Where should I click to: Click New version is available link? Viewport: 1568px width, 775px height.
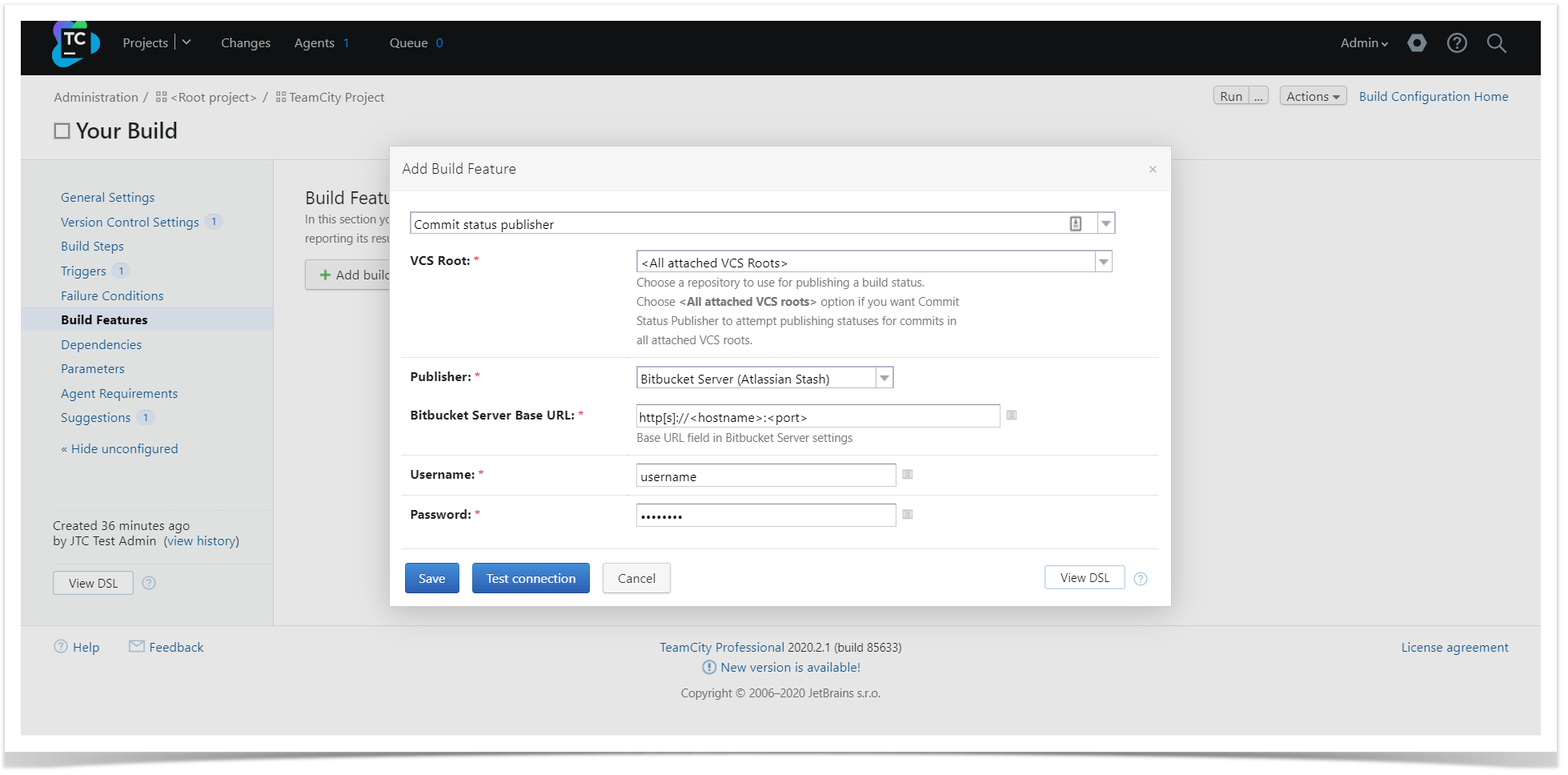point(790,667)
